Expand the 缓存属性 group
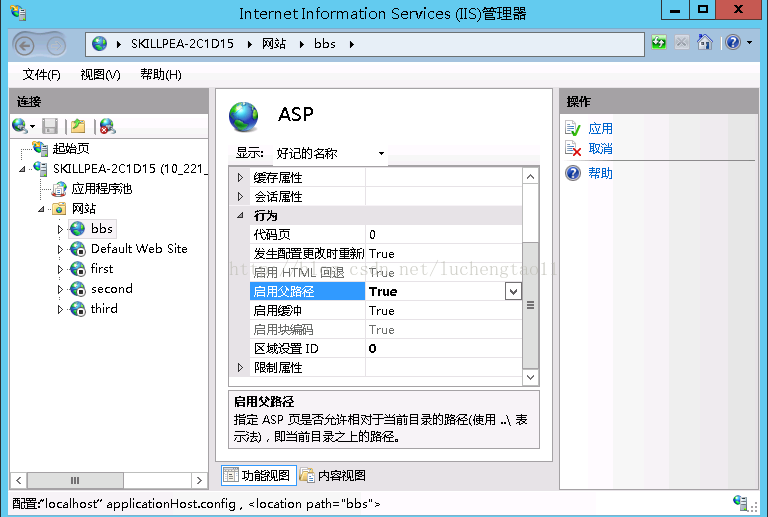Viewport: 768px width, 517px height. coord(240,177)
